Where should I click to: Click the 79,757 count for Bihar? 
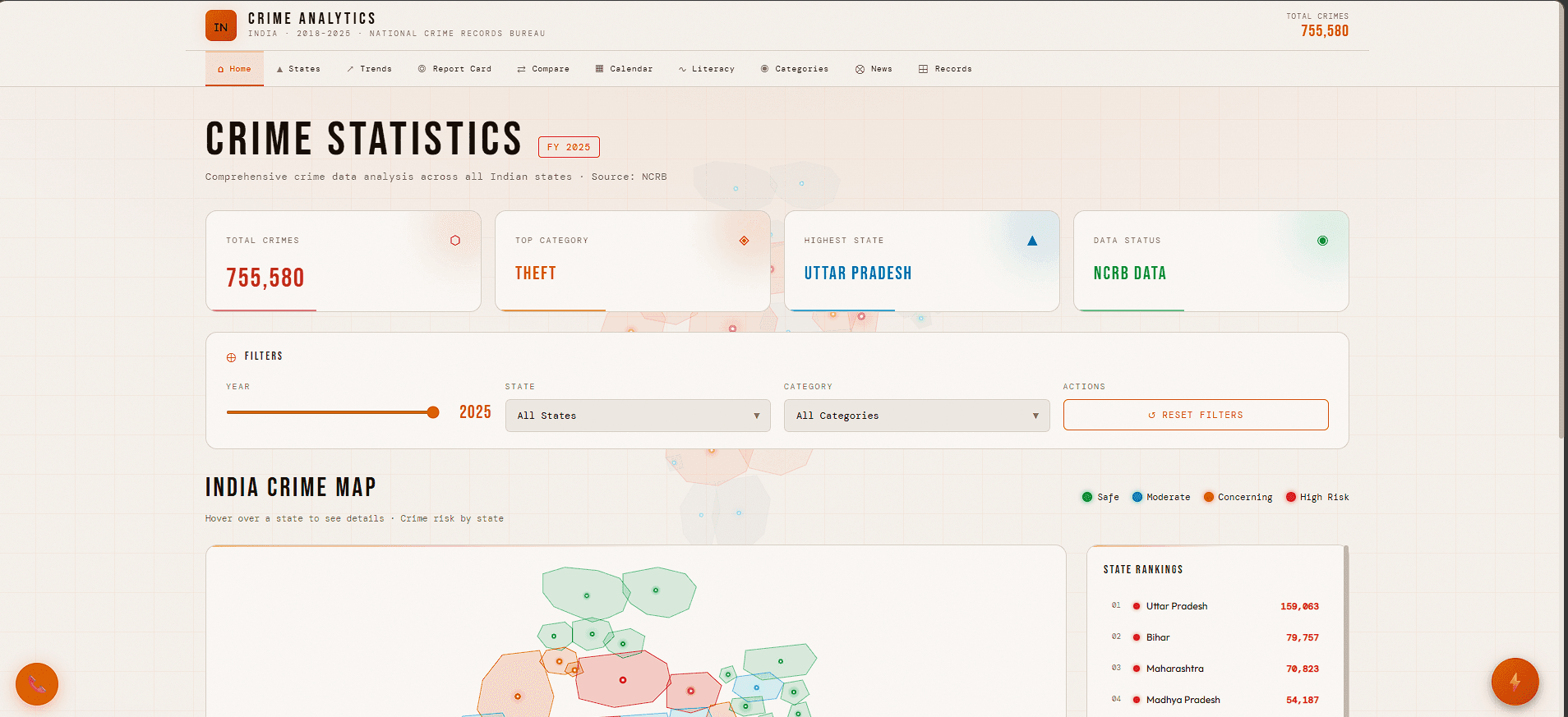coord(1303,637)
